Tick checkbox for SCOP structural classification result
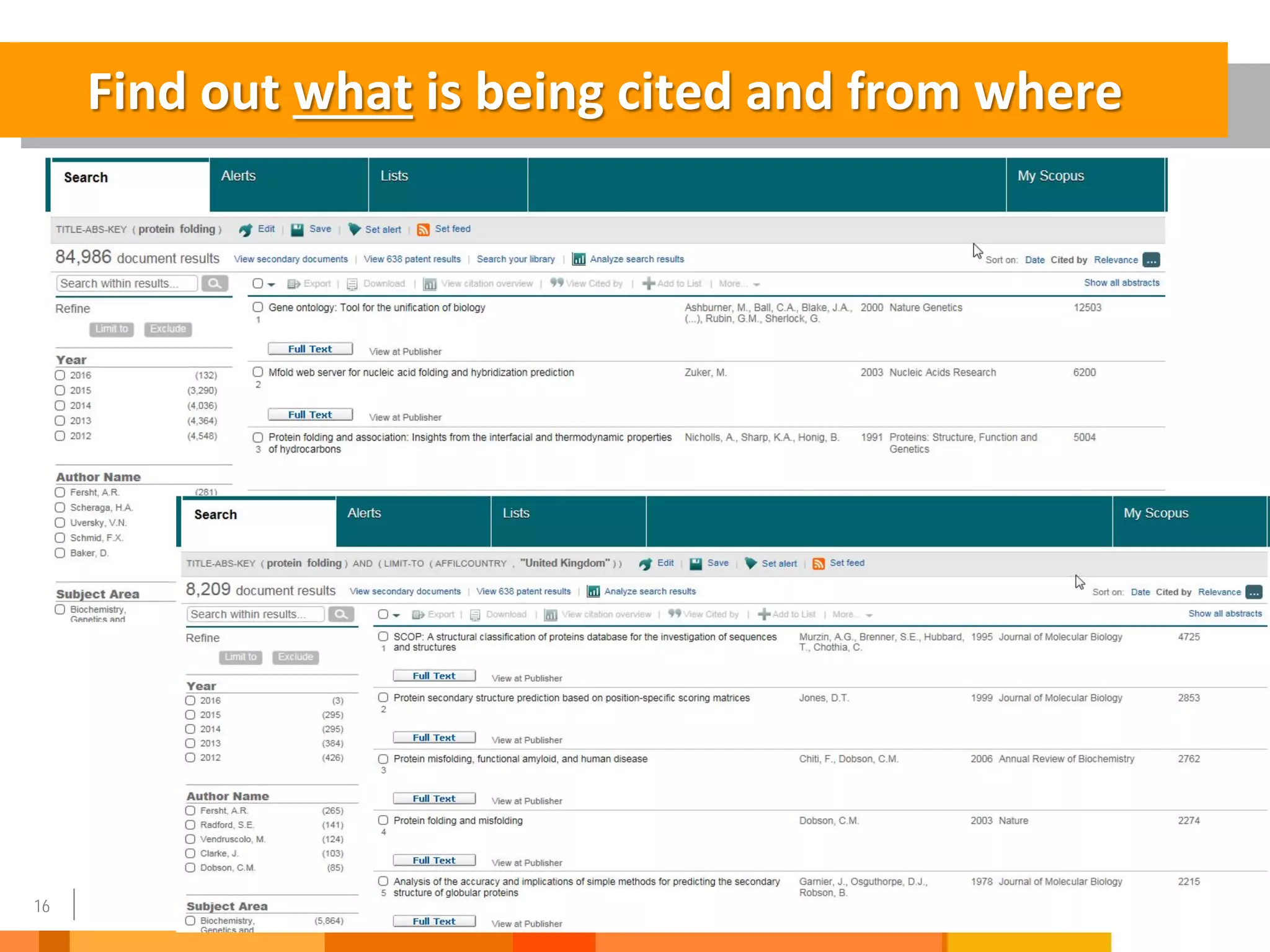Screen dimensions: 1270x952 tap(383, 637)
